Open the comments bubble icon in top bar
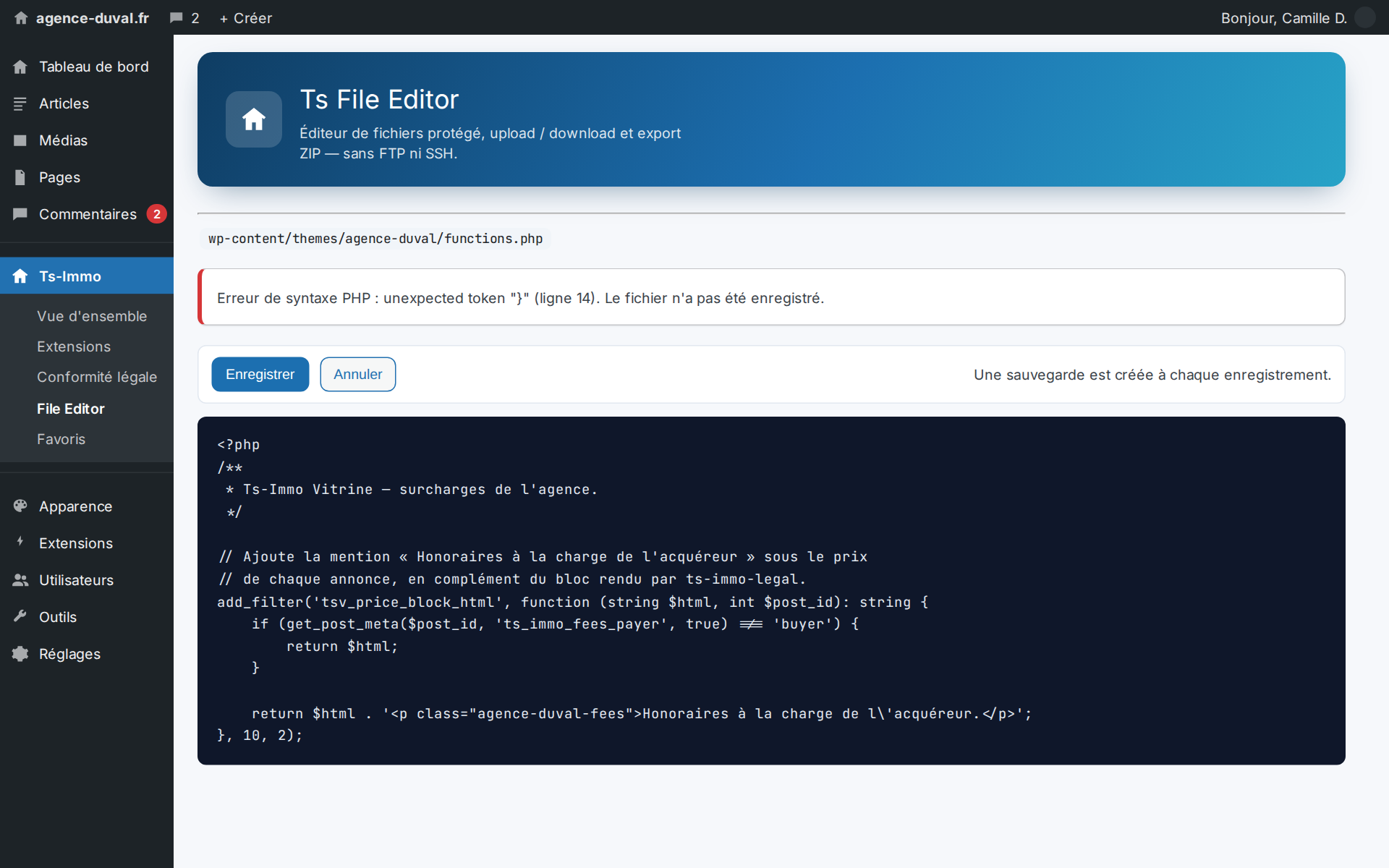The height and width of the screenshot is (868, 1389). point(176,18)
